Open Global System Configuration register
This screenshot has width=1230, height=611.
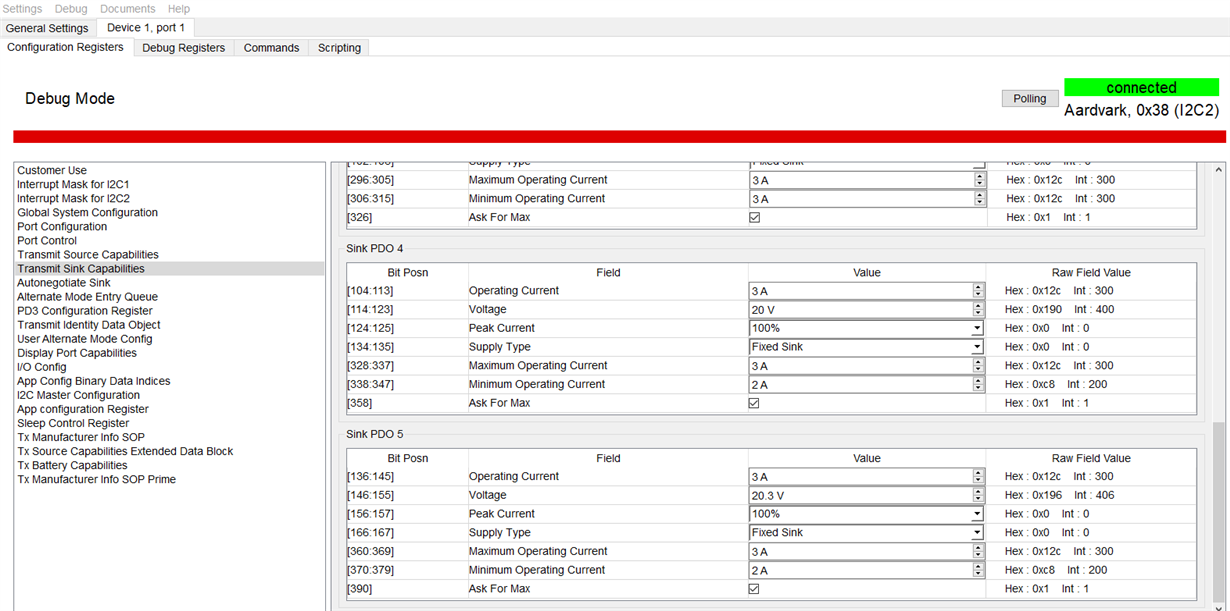[87, 212]
